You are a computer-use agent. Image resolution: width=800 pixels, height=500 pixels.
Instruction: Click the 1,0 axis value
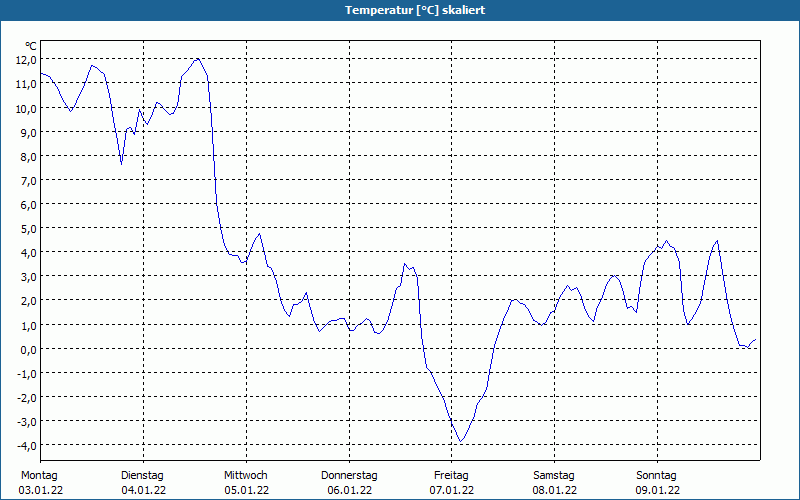pos(29,326)
